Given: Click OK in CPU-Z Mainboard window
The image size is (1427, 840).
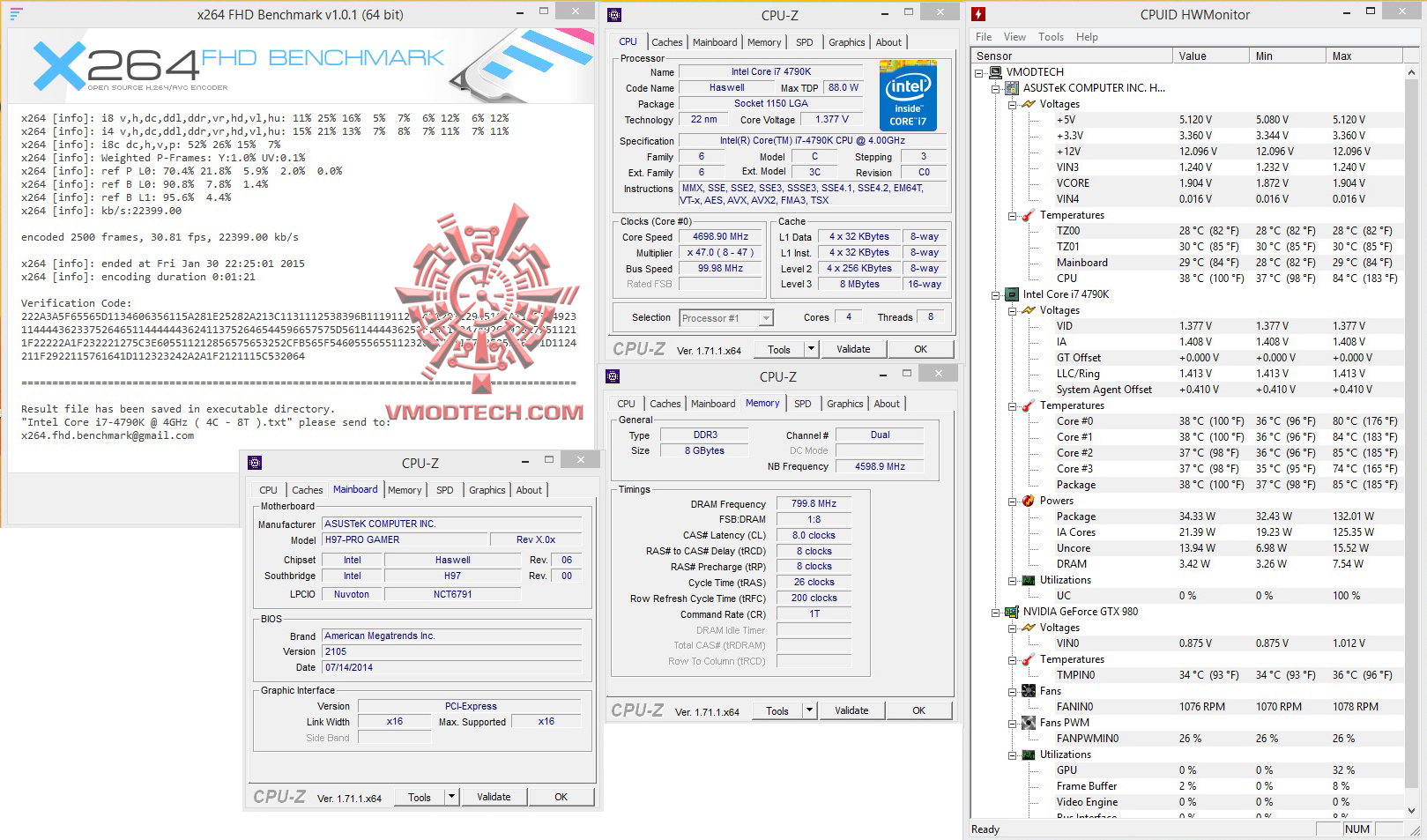Looking at the screenshot, I should tap(561, 797).
